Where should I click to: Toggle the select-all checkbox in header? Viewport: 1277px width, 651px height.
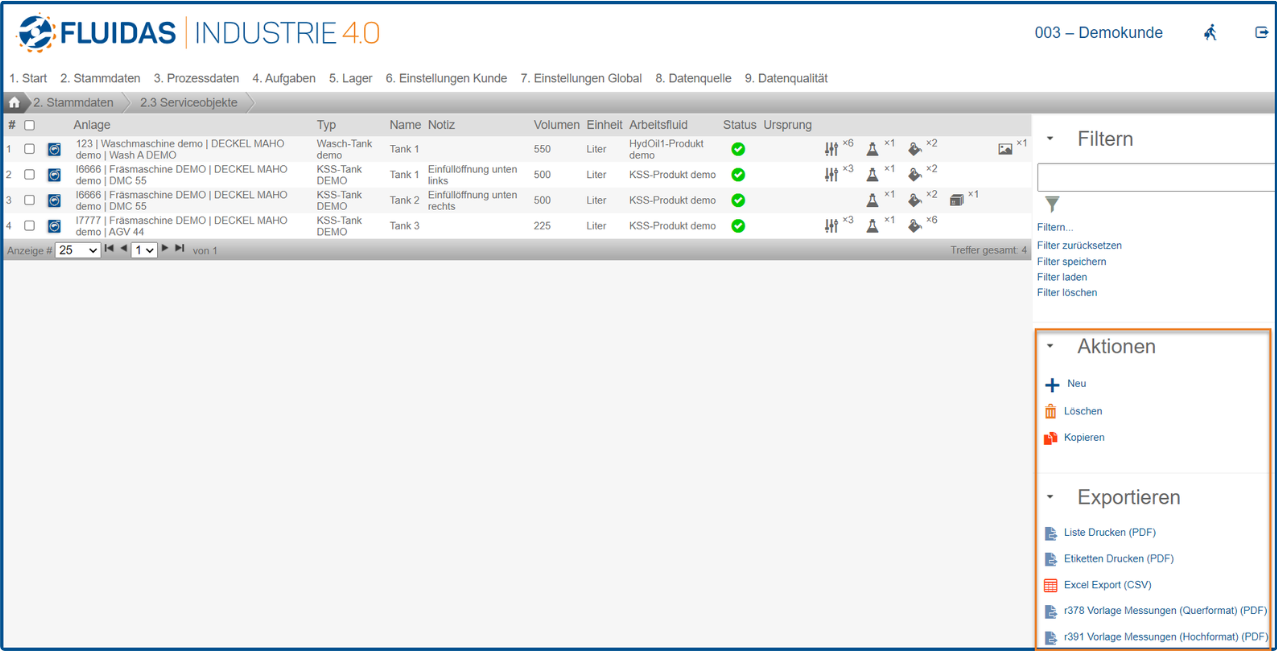coord(30,125)
